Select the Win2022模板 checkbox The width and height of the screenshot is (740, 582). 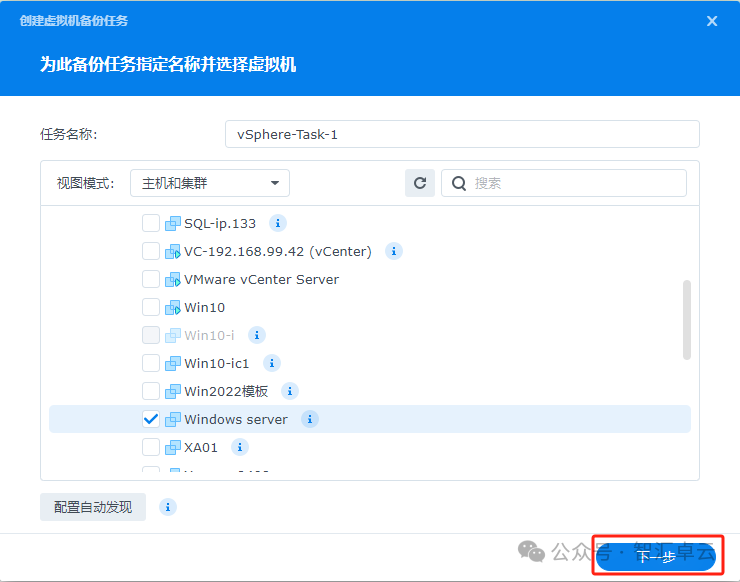click(x=151, y=391)
